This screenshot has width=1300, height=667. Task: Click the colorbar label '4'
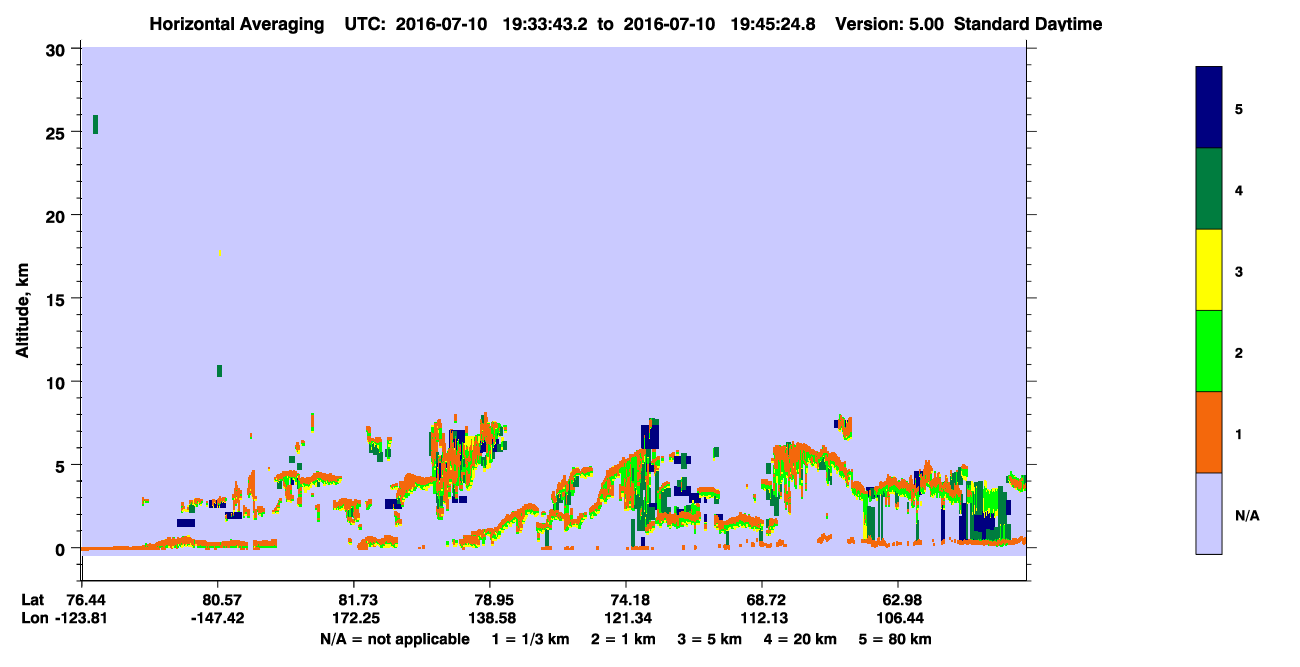pyautogui.click(x=1239, y=190)
